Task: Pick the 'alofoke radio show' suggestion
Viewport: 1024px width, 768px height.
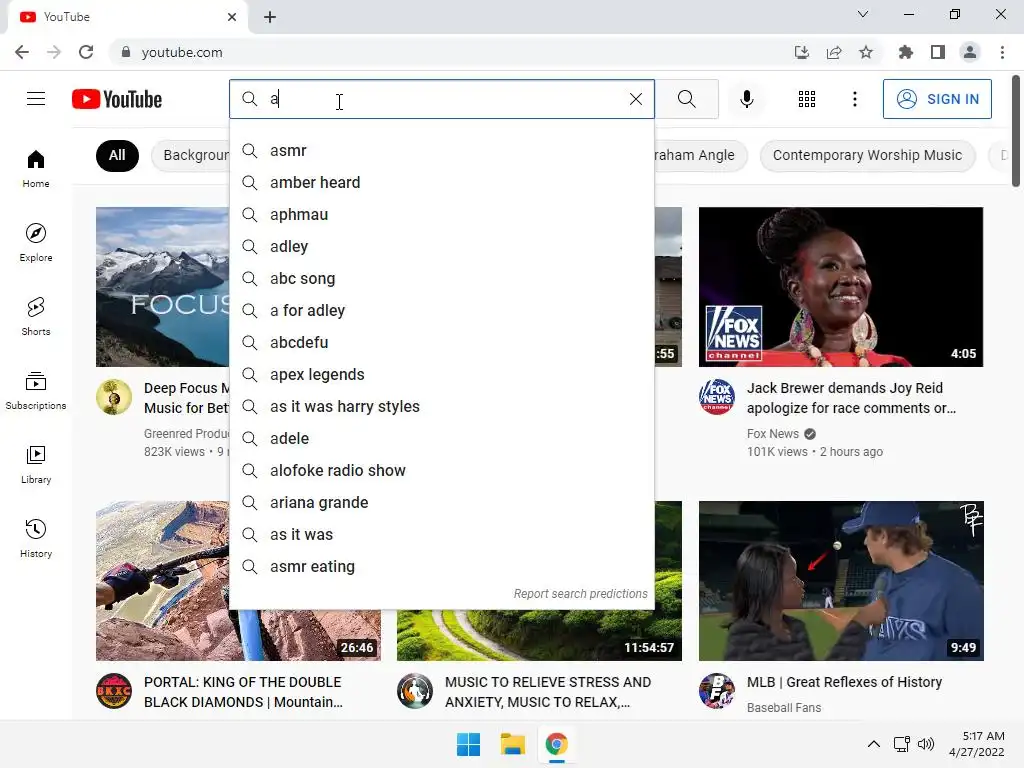Action: 441,470
